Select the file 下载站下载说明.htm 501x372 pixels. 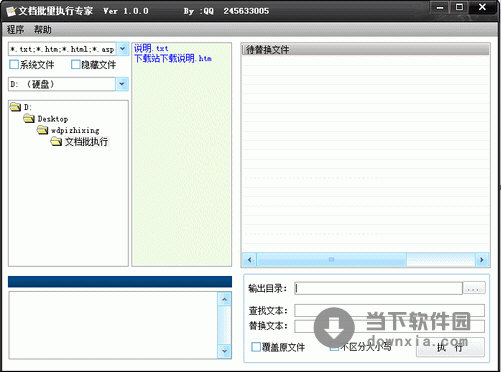tap(173, 58)
